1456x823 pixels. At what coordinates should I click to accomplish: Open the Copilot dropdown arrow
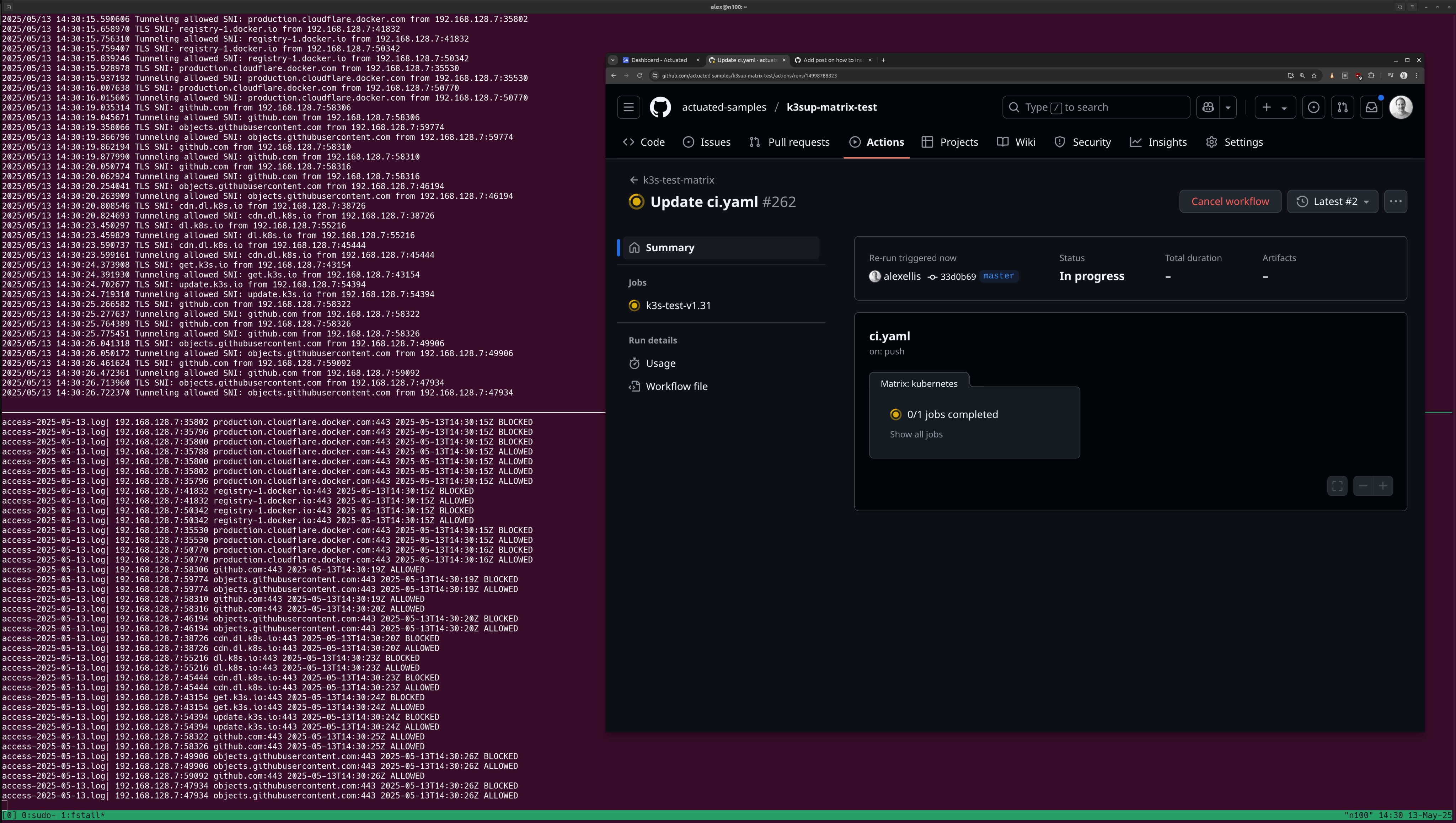click(1228, 107)
